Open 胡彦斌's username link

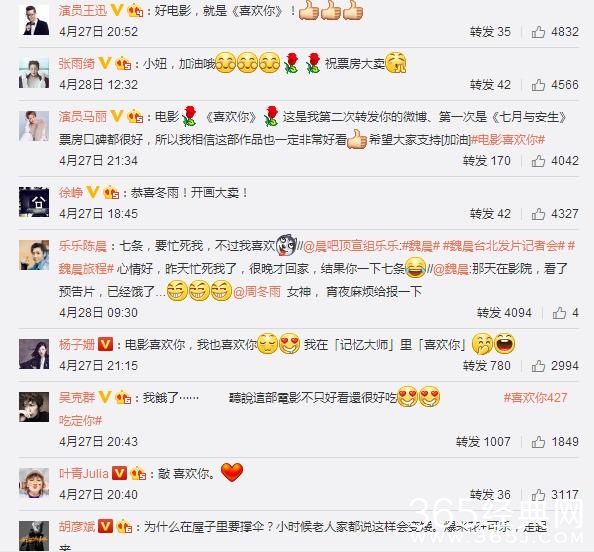(77, 527)
